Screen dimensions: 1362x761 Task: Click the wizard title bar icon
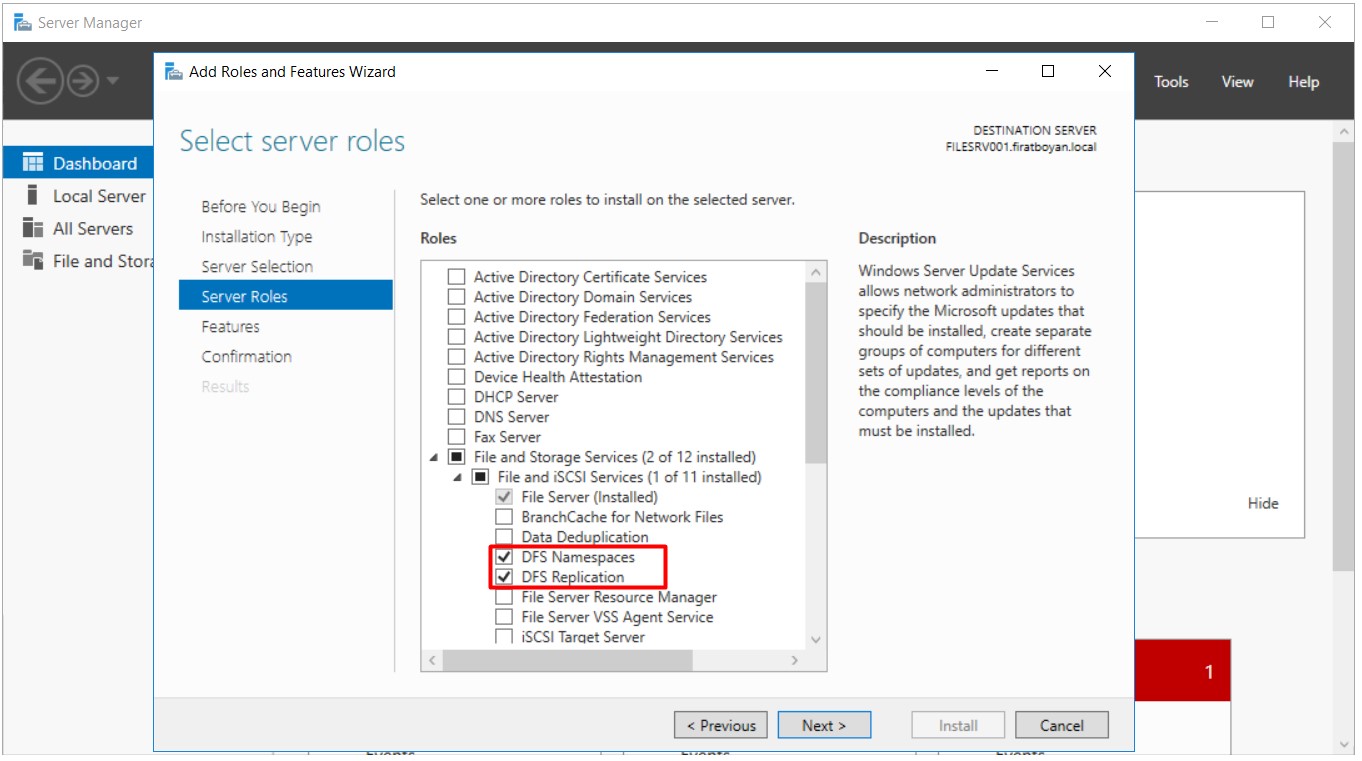174,72
